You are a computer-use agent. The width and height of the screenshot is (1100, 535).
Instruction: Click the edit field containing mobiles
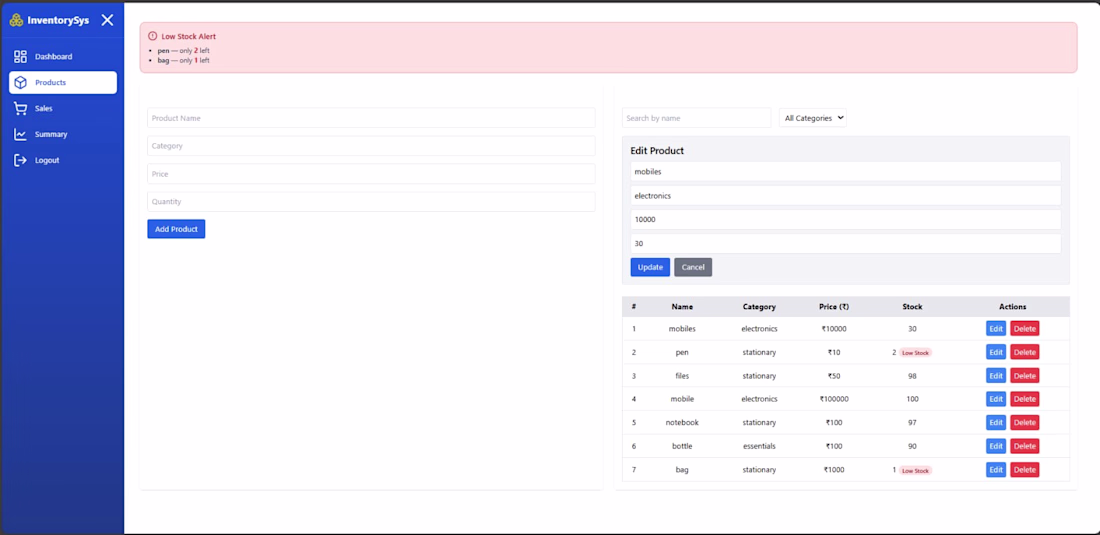point(845,171)
